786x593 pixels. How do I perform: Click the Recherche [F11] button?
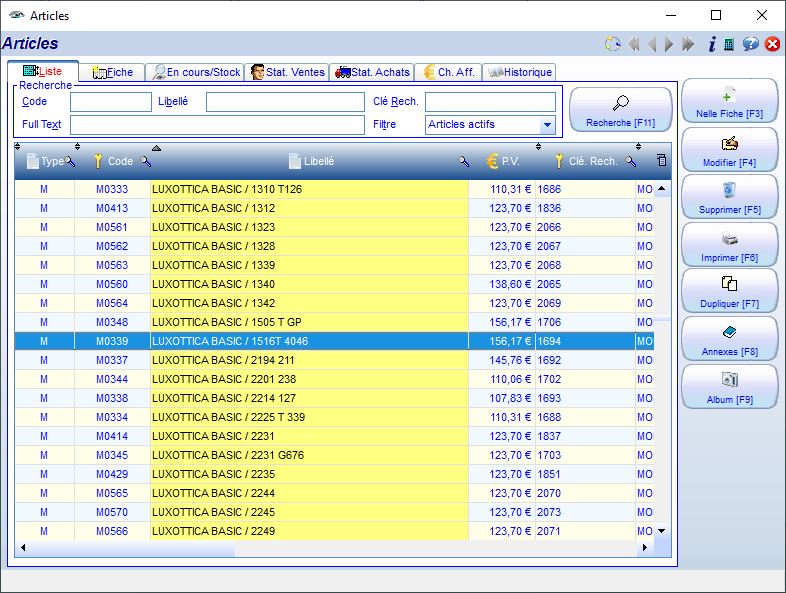coord(621,110)
